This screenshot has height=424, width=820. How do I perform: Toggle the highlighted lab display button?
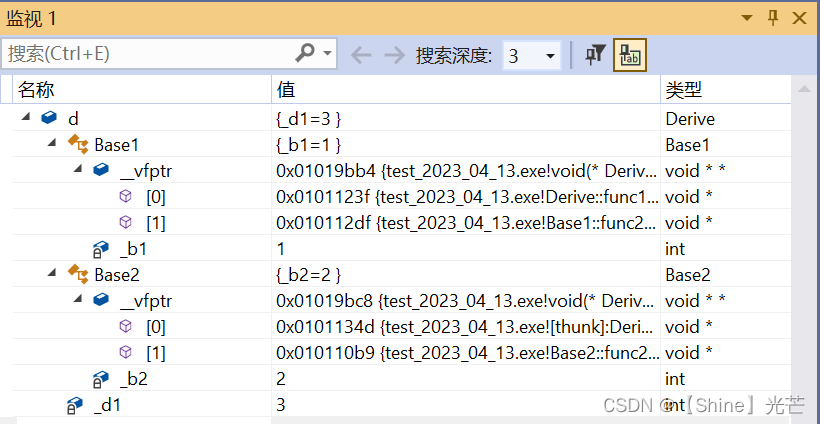pyautogui.click(x=630, y=54)
